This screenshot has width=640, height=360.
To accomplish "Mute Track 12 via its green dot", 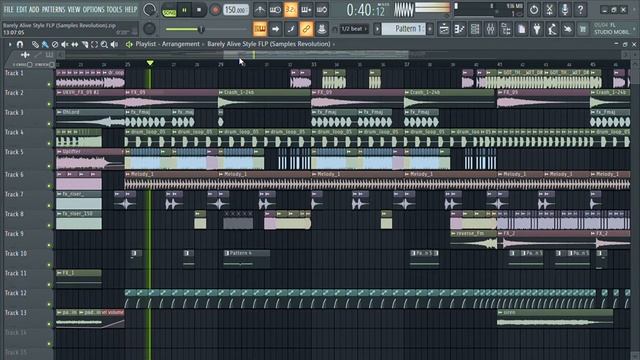I will (x=49, y=304).
